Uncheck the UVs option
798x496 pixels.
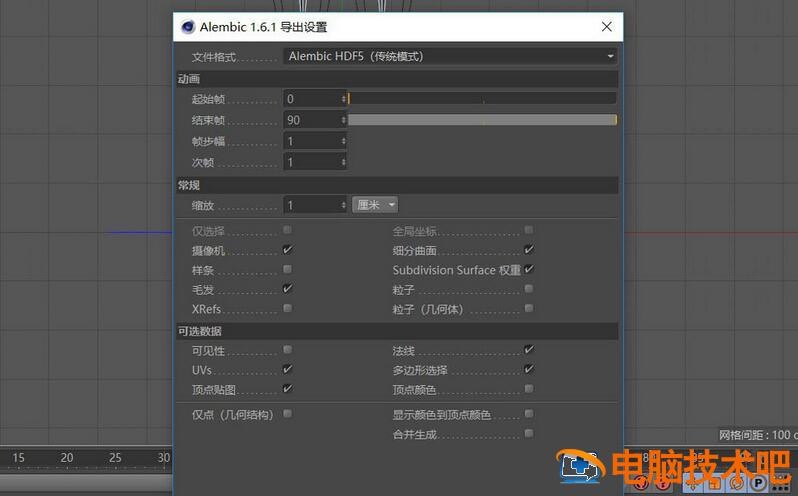tap(288, 369)
